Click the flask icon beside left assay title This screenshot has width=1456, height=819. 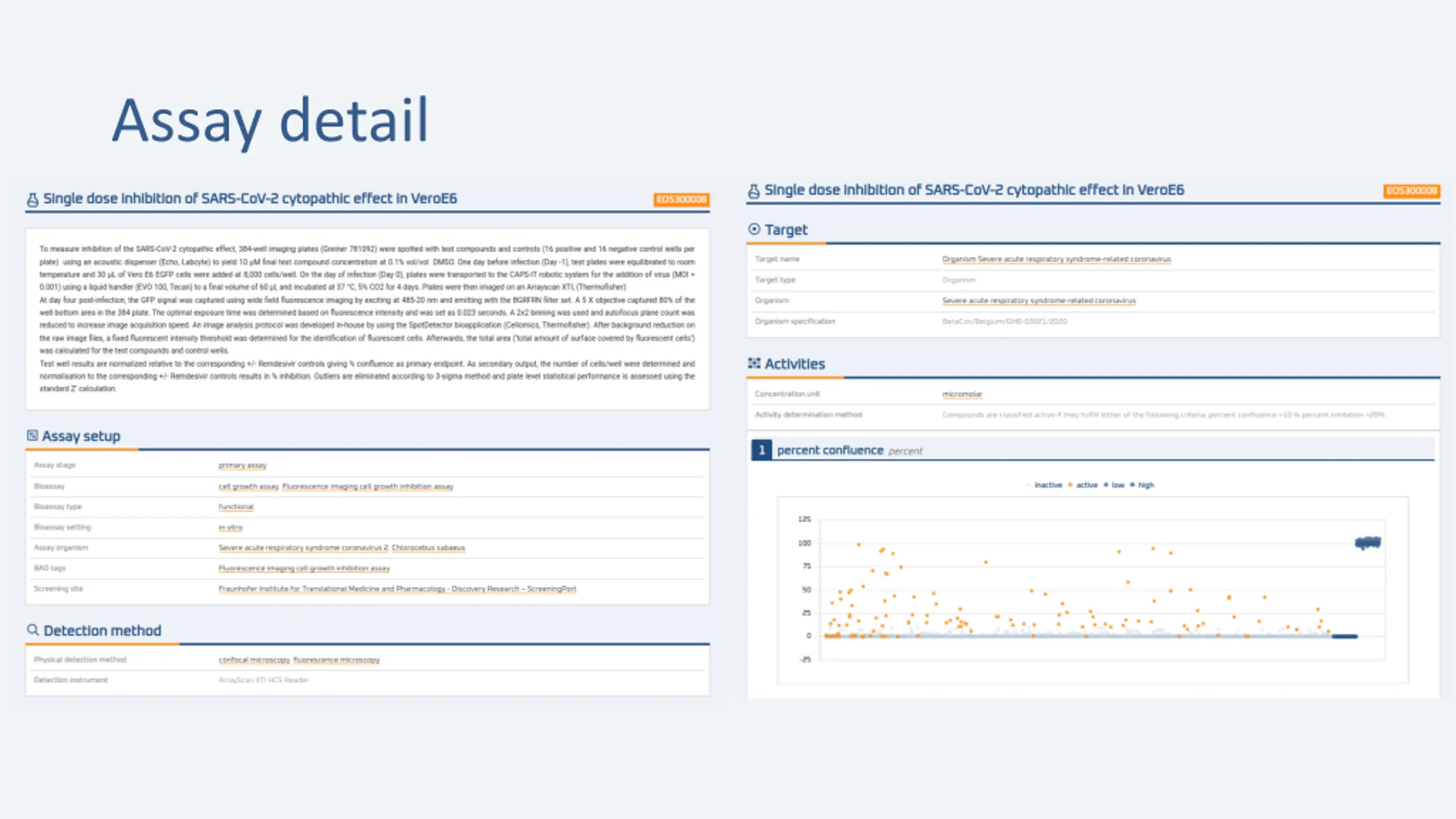coord(32,200)
